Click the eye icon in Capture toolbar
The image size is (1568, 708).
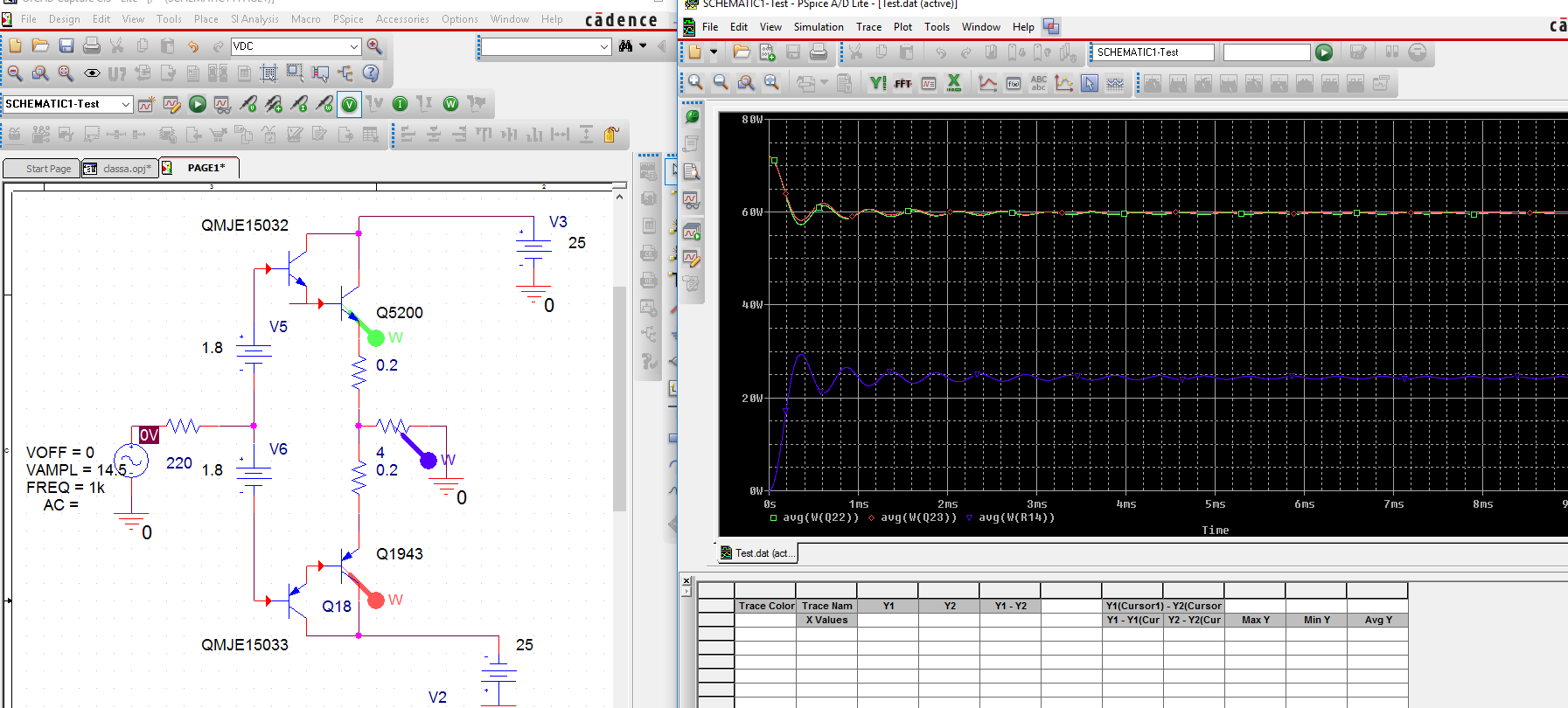point(91,73)
